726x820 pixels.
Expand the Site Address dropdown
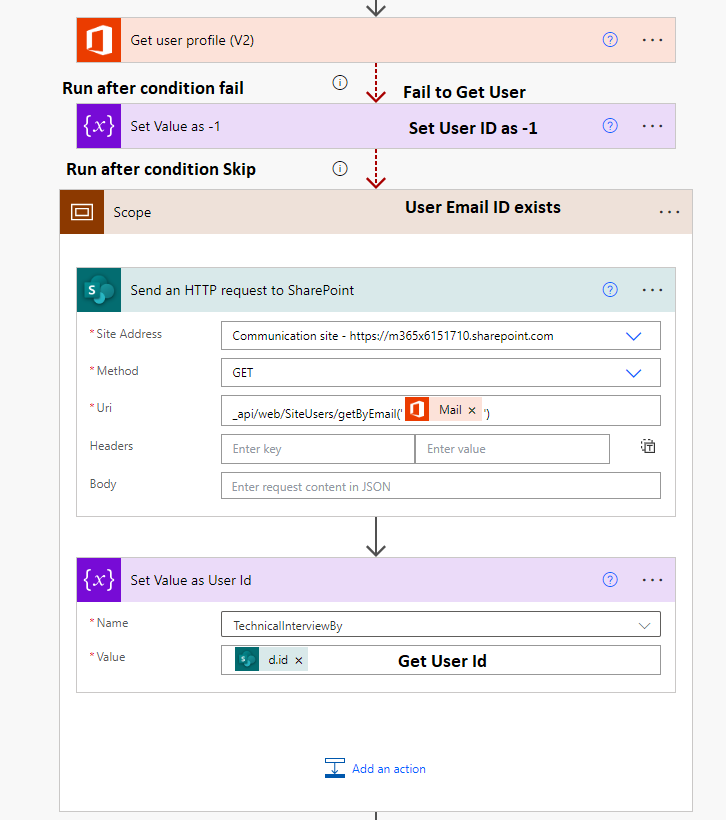pos(633,336)
